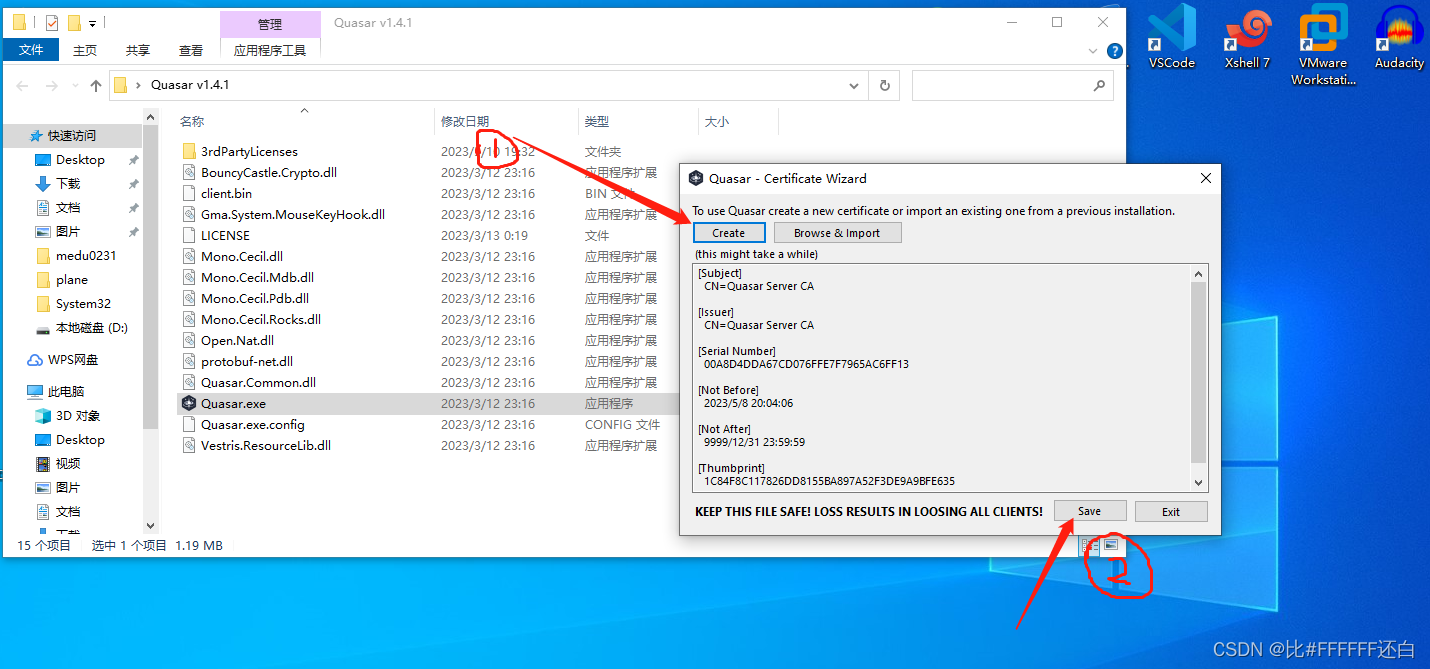1430x669 pixels.
Task: Click BouncyCastle.Crypto.dll file icon
Action: pyautogui.click(x=189, y=172)
